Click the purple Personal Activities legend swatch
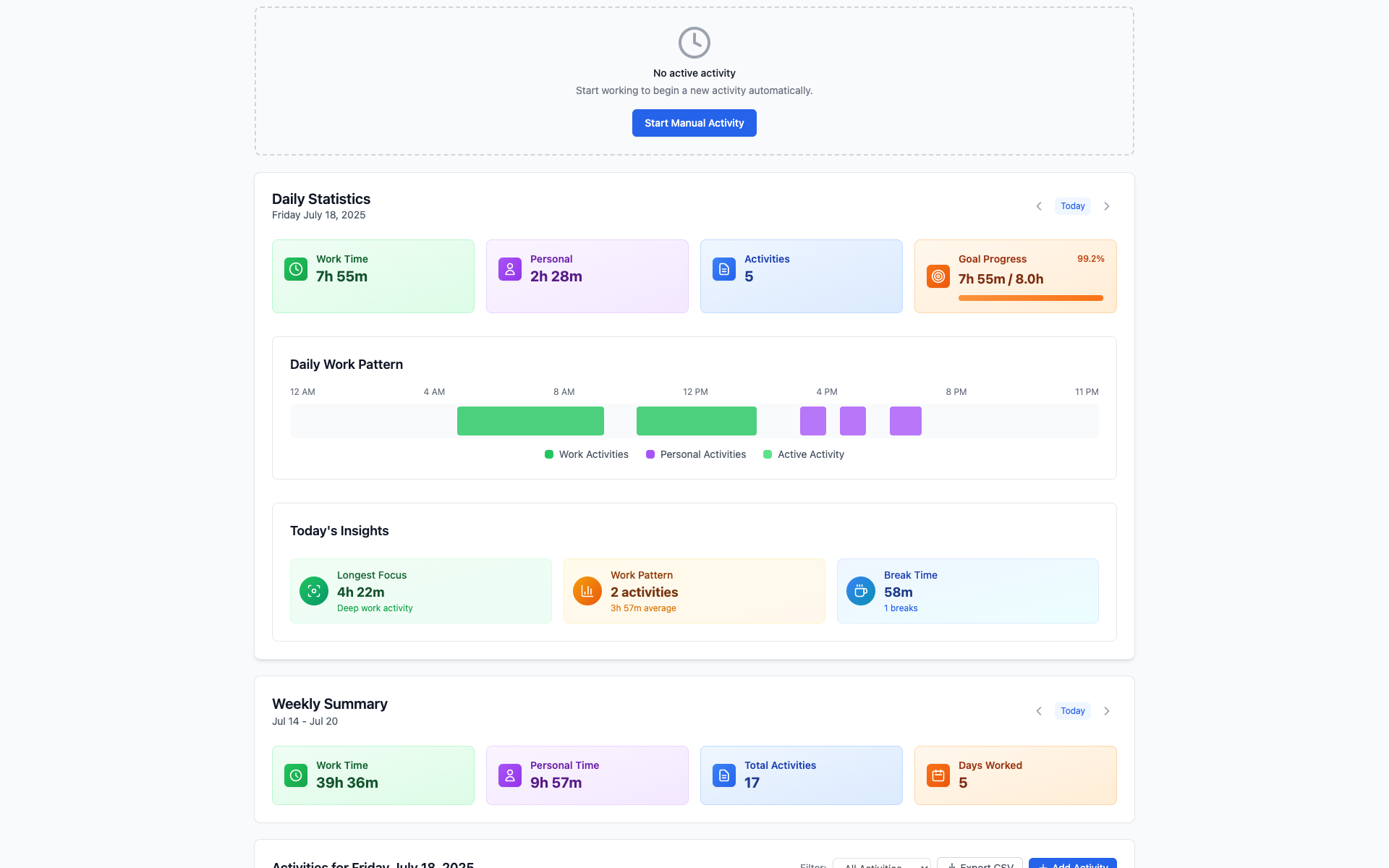1389x868 pixels. tap(650, 454)
